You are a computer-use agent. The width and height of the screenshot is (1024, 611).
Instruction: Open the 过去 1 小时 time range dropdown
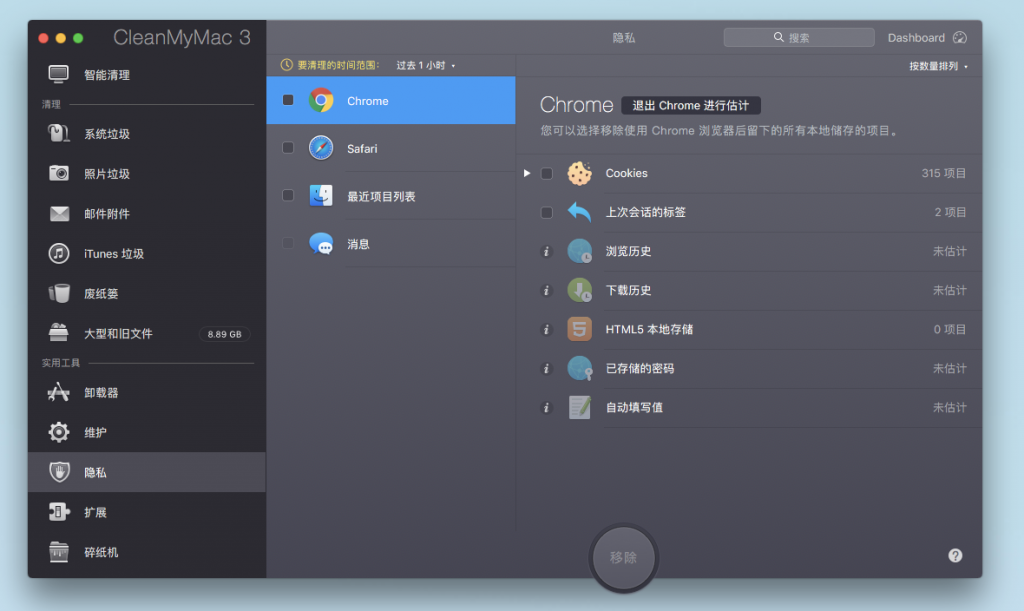(x=426, y=65)
